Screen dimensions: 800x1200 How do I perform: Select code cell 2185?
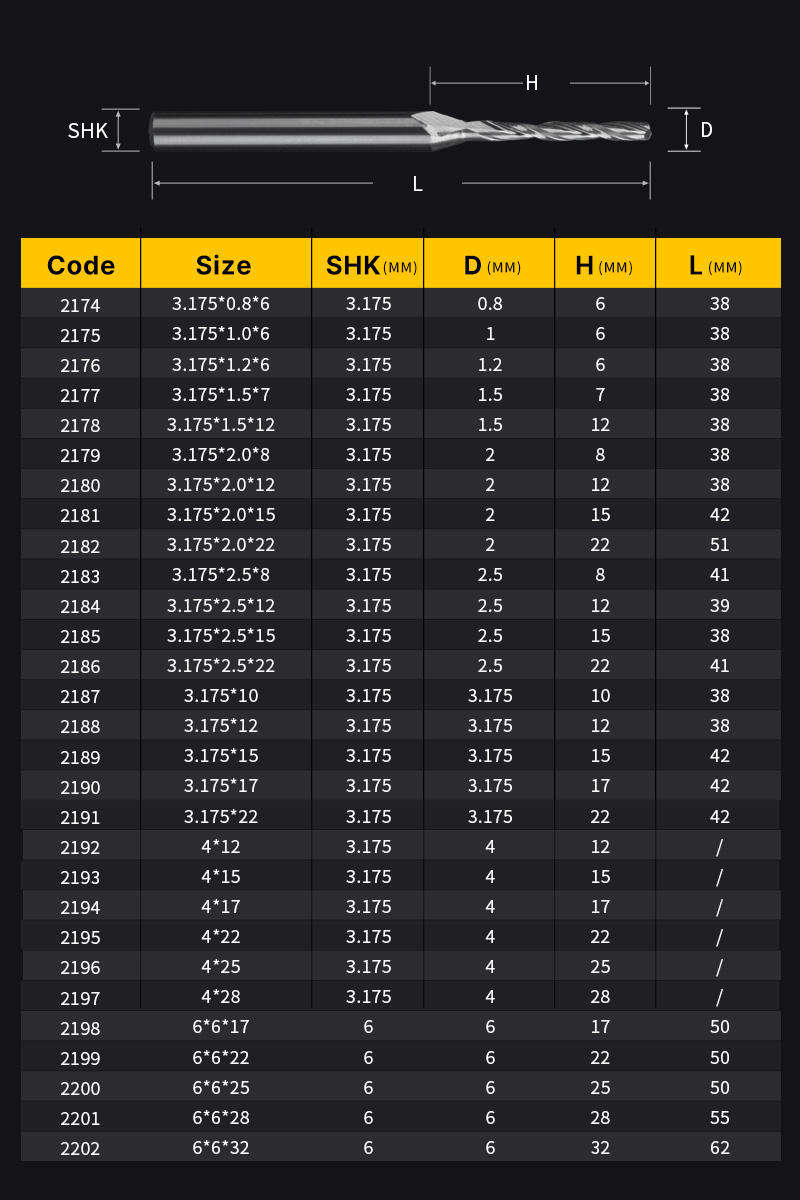click(x=80, y=636)
